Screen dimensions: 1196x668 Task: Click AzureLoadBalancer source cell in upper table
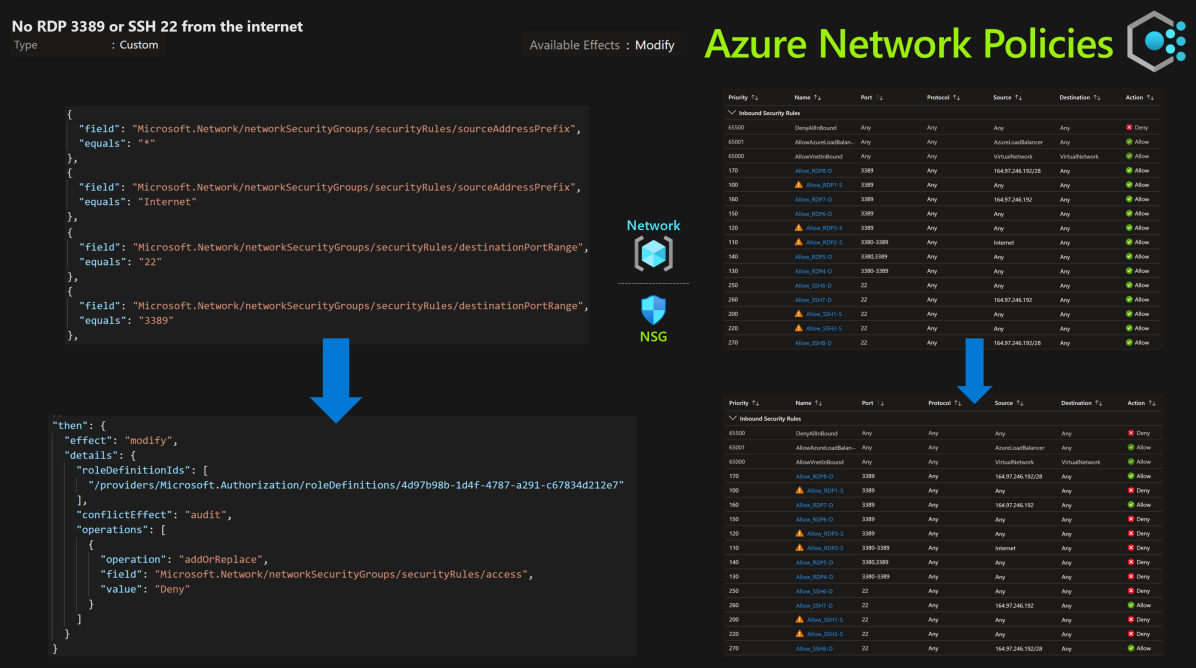coord(1018,142)
